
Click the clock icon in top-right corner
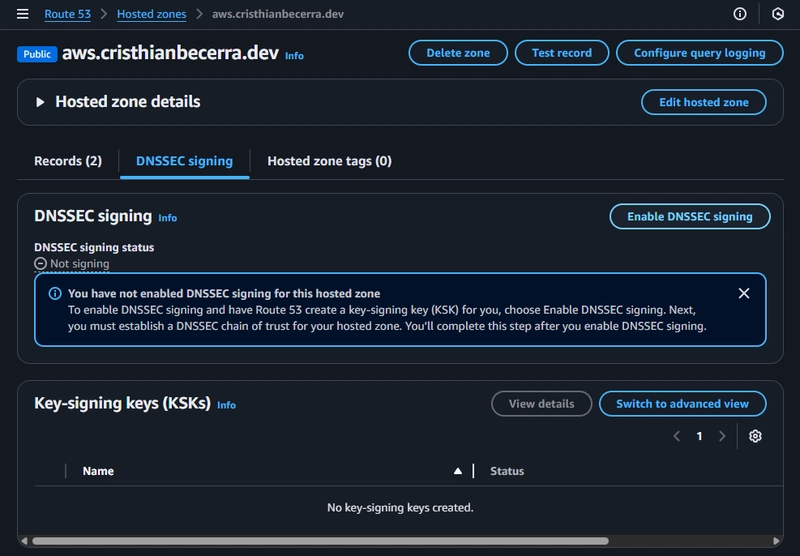click(778, 15)
